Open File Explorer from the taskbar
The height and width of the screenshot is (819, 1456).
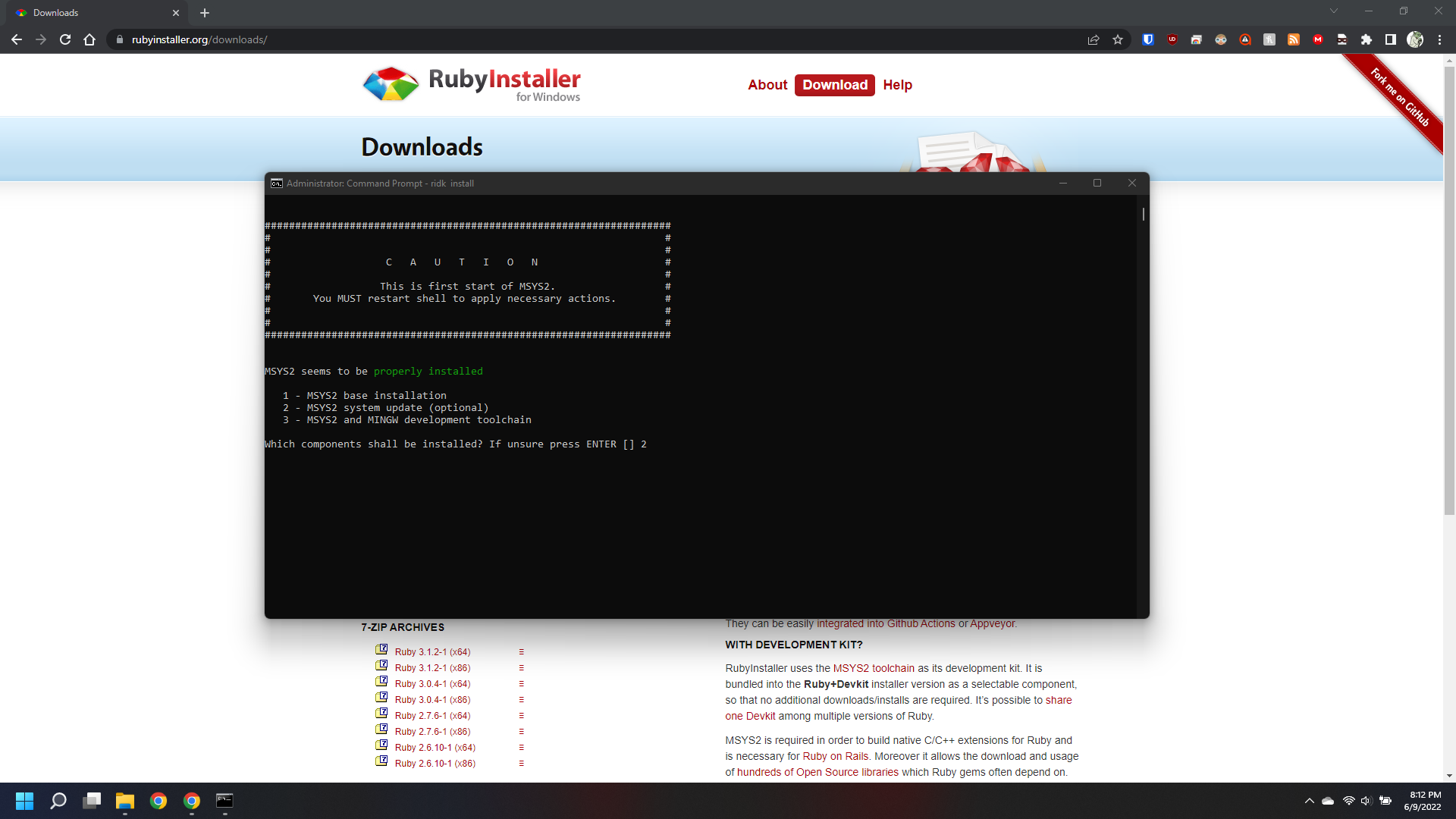pyautogui.click(x=125, y=801)
